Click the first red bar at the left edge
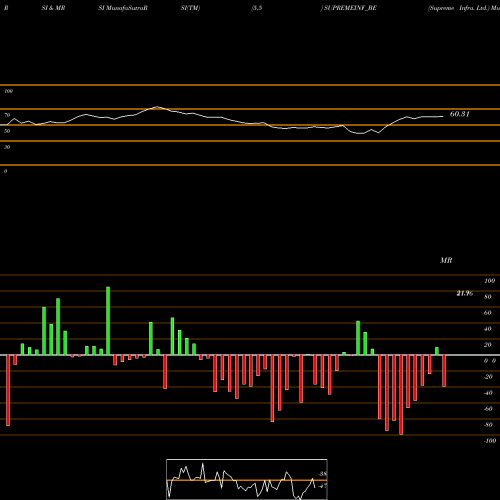Screen dimensions: 500x500 click(8, 390)
